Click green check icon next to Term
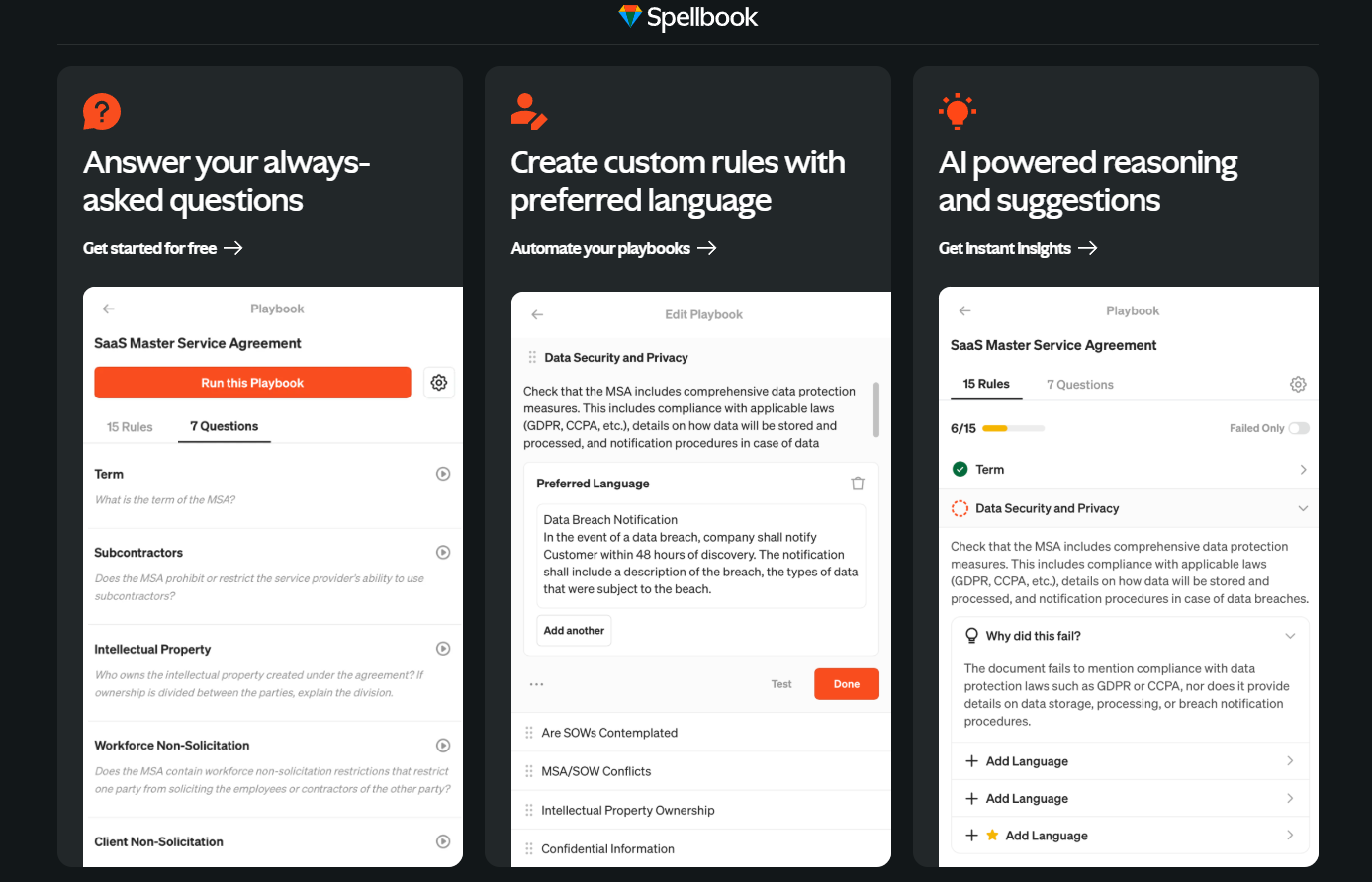 click(x=960, y=469)
